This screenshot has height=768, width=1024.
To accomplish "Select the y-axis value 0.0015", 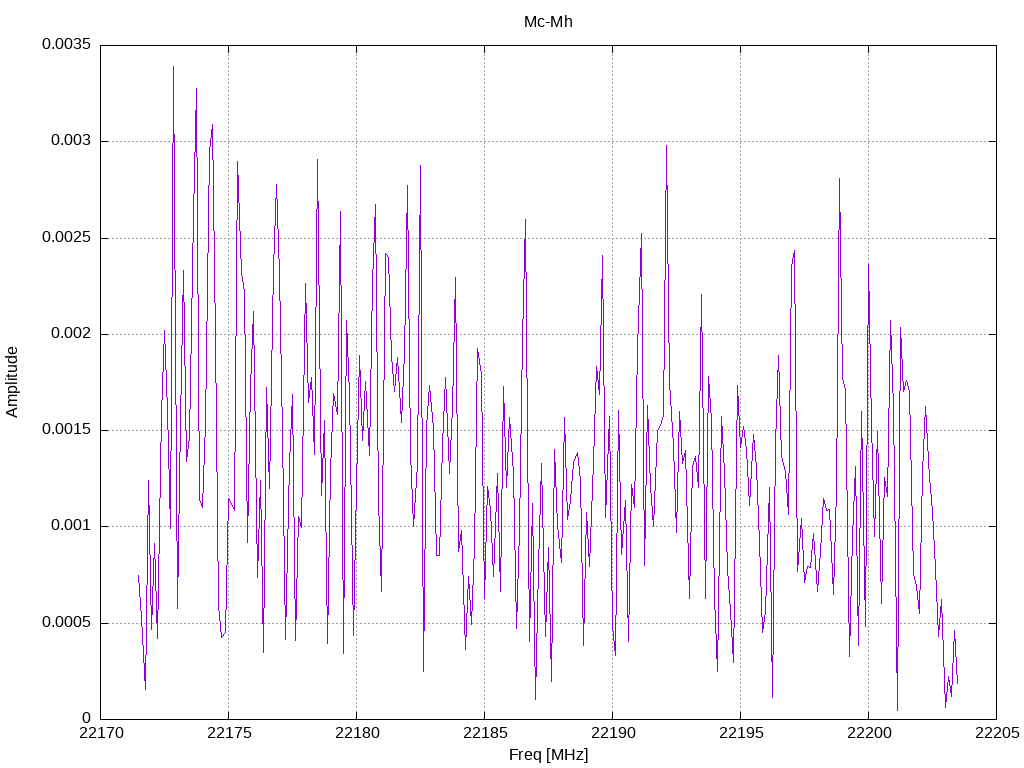I will coord(67,430).
